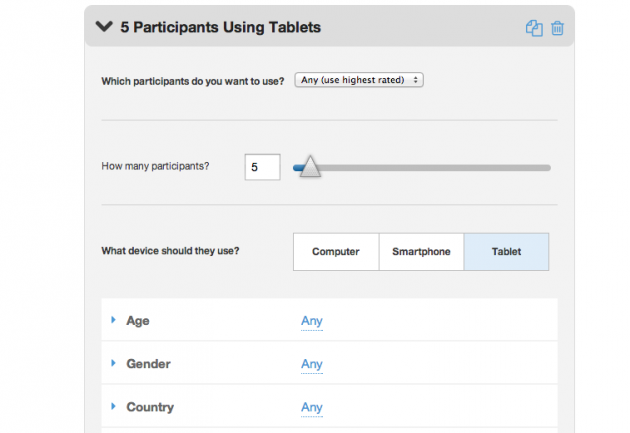Click the 5 Participants Using Tablets title

221,27
